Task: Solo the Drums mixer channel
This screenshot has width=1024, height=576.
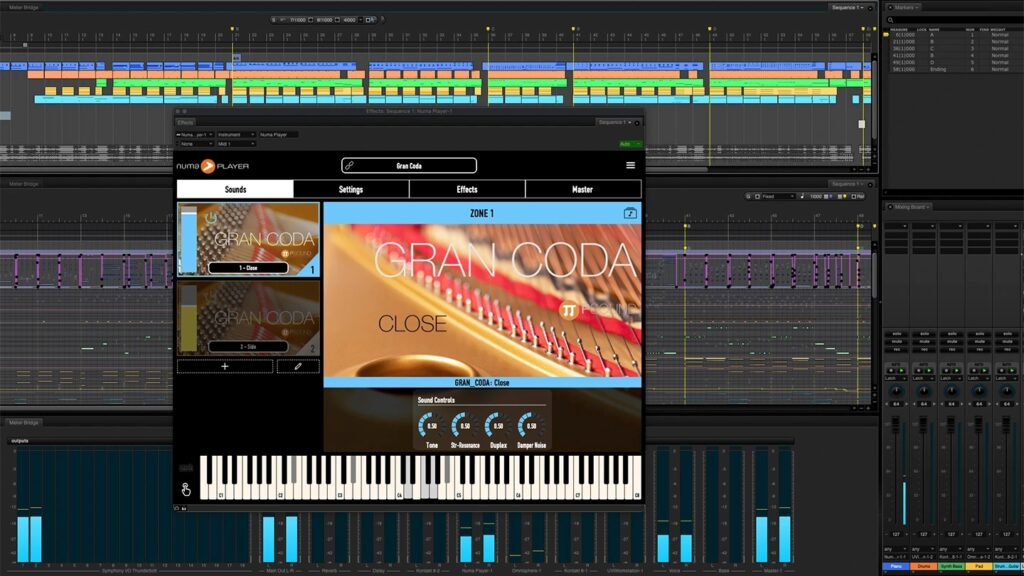Action: [x=924, y=334]
